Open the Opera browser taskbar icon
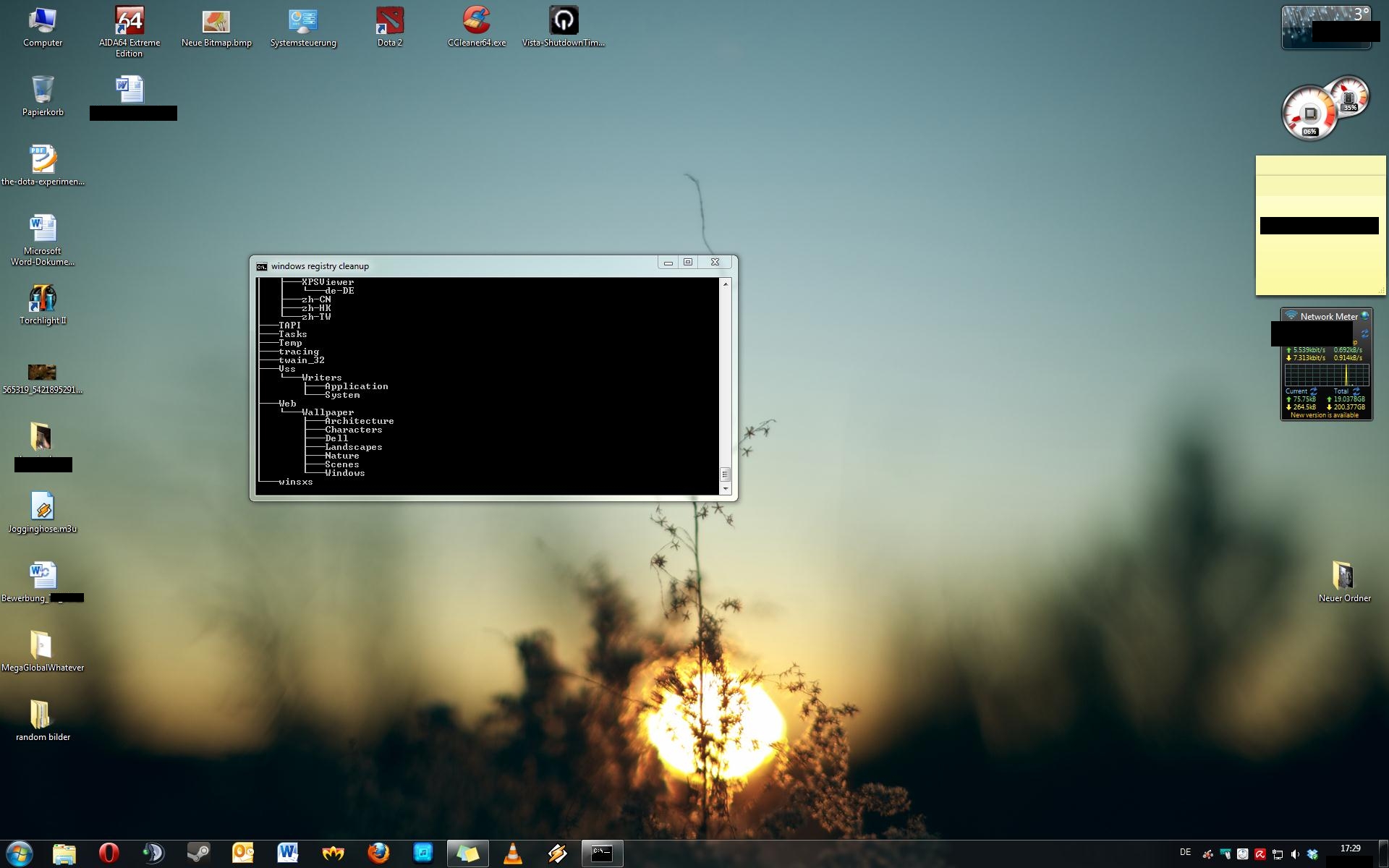 point(109,854)
